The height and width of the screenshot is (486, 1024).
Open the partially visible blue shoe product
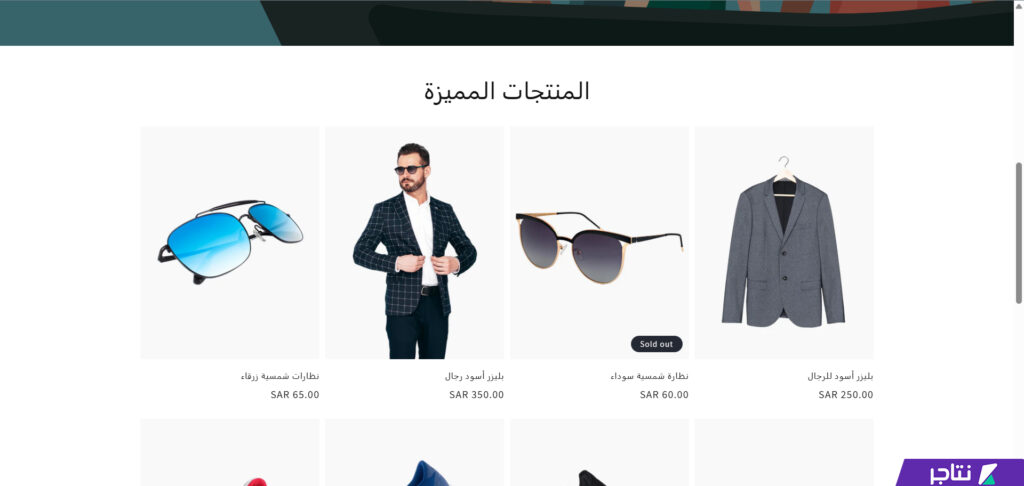tap(415, 452)
